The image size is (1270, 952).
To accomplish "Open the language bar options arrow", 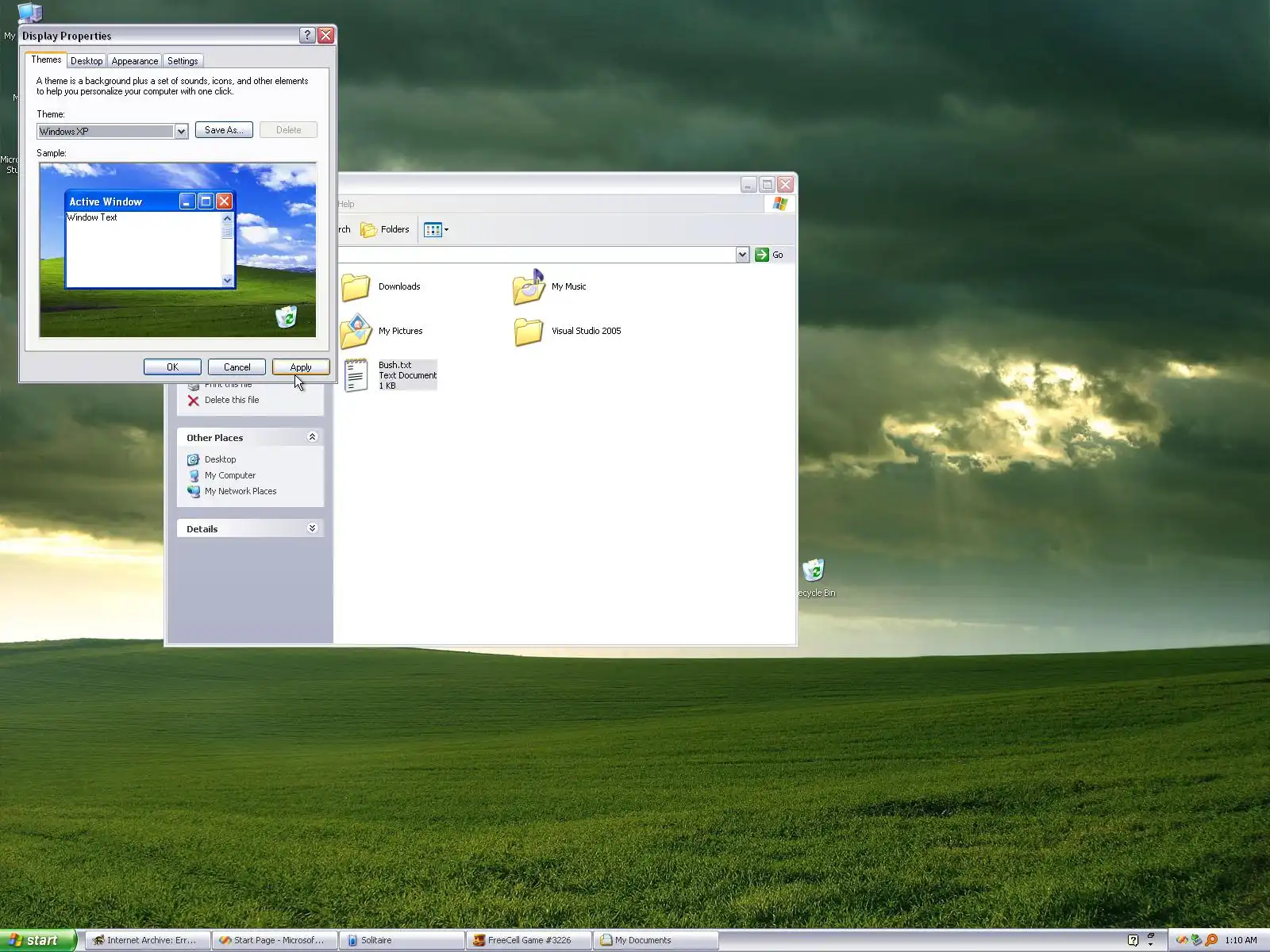I will 1151,944.
